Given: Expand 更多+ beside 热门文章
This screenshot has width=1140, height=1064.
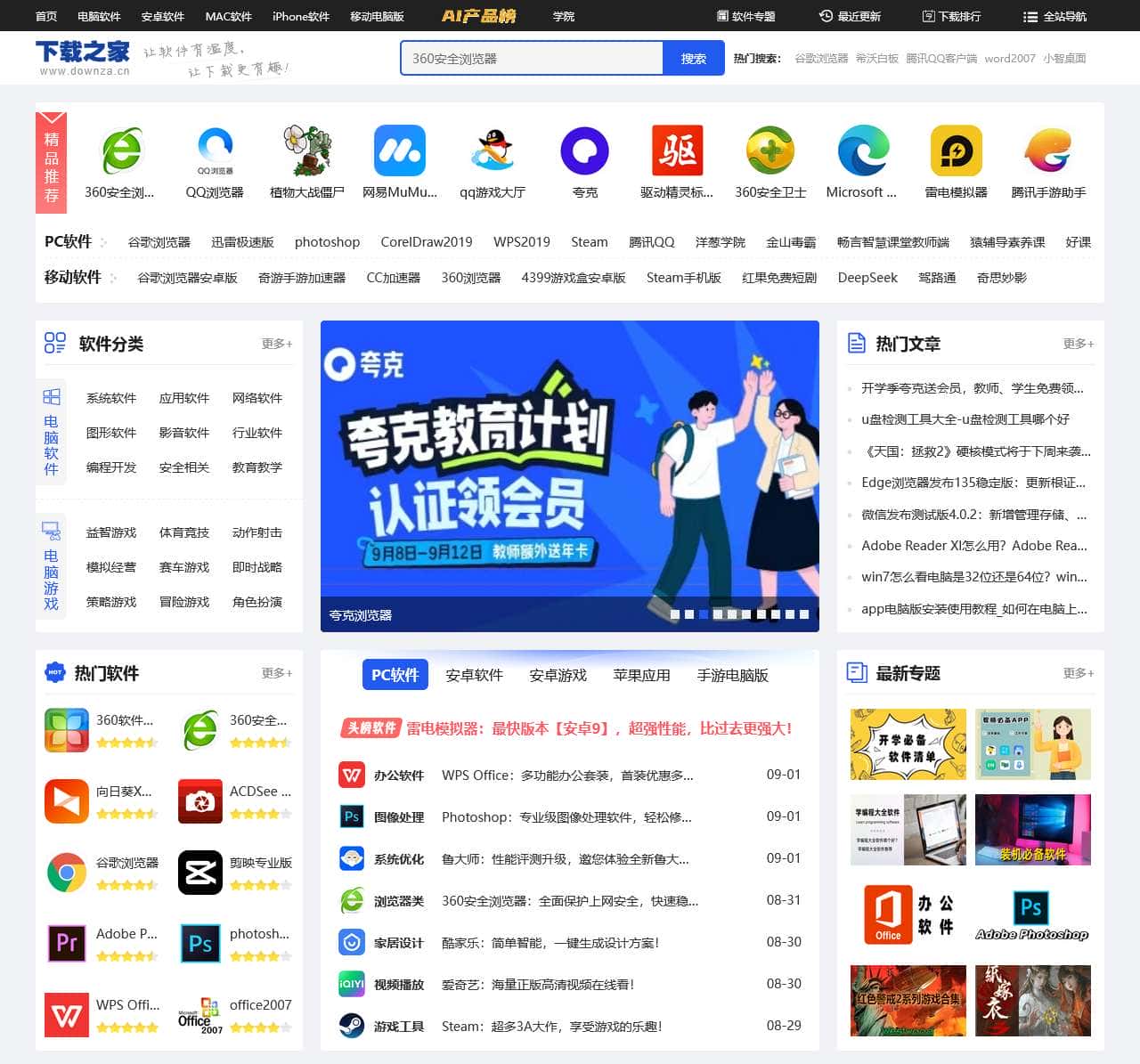Looking at the screenshot, I should pos(1078,344).
